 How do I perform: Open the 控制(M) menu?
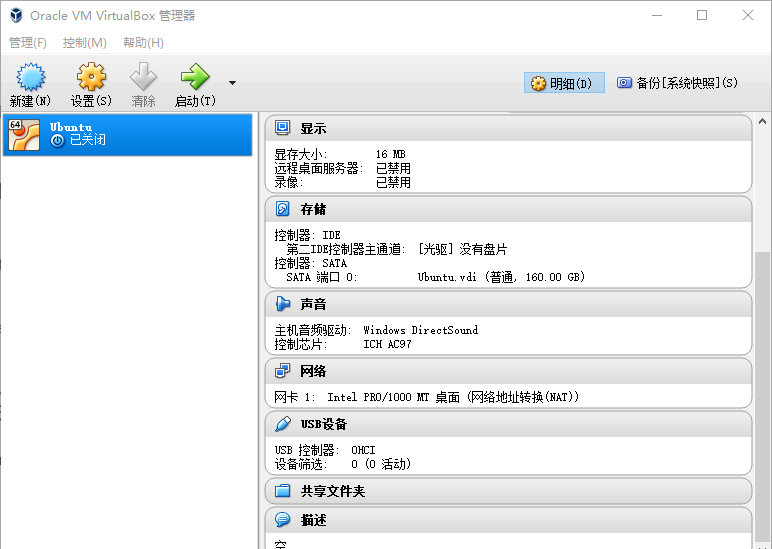click(x=84, y=43)
